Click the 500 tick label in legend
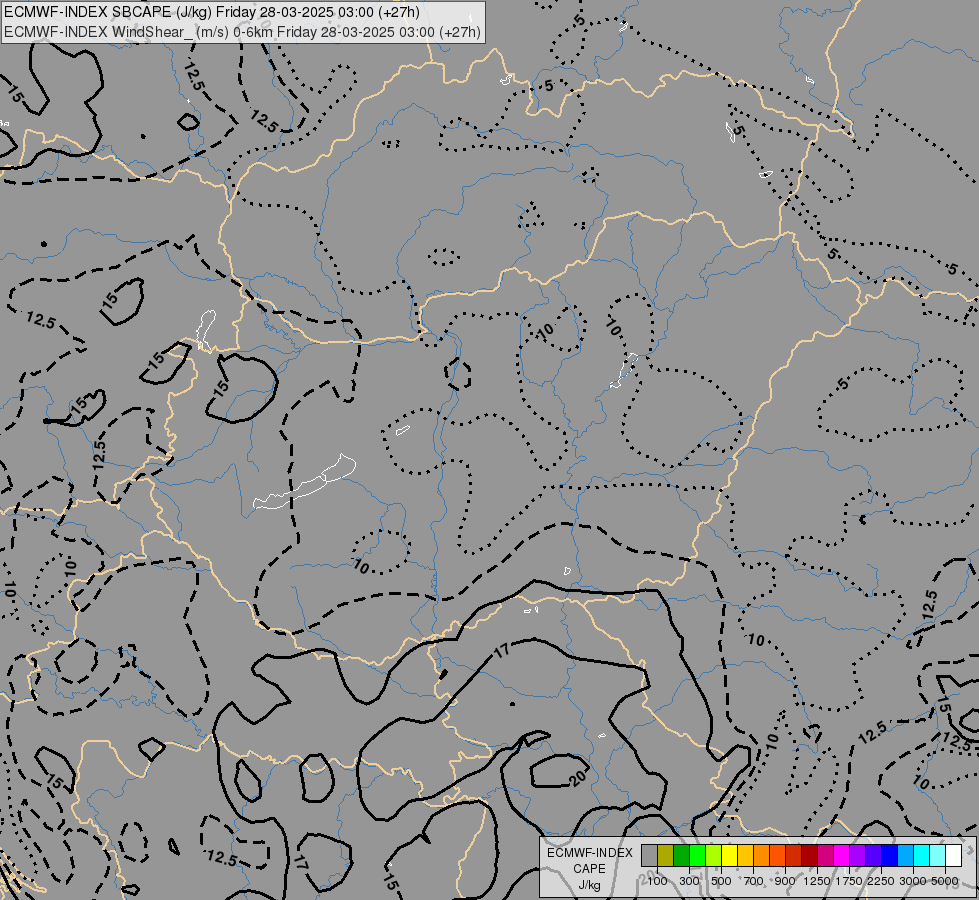 click(x=721, y=881)
